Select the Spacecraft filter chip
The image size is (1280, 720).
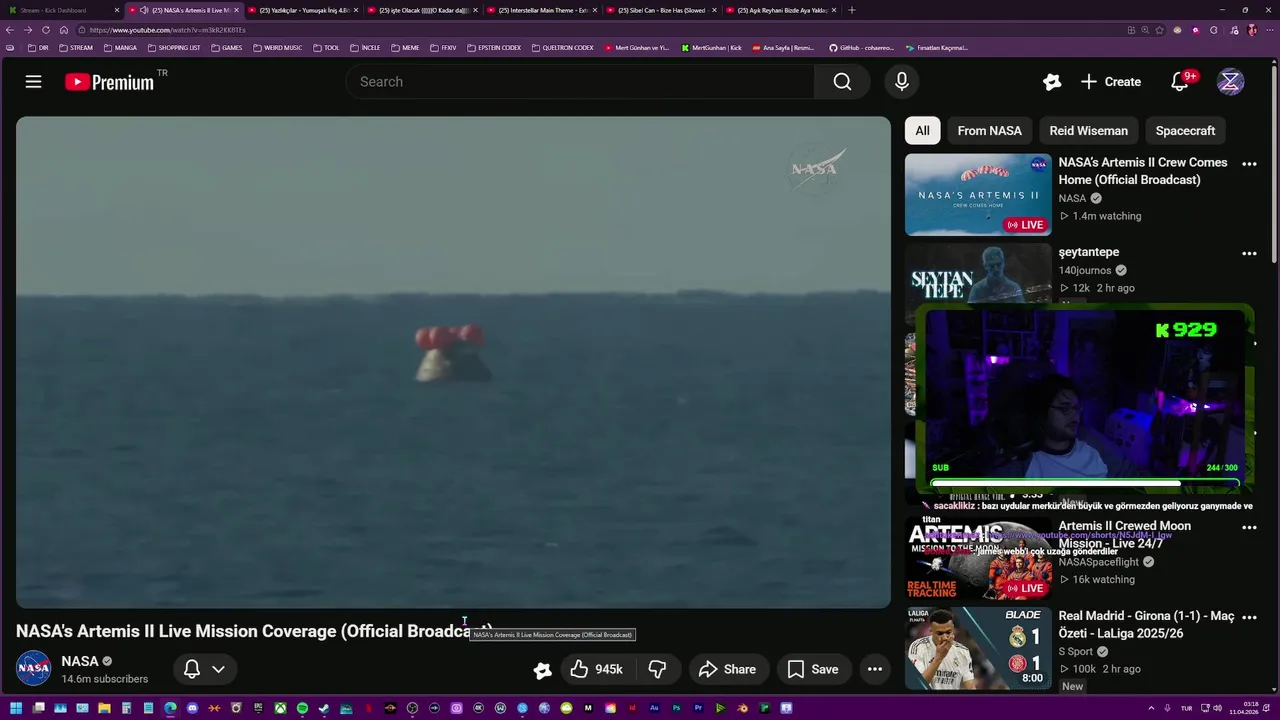click(x=1185, y=131)
